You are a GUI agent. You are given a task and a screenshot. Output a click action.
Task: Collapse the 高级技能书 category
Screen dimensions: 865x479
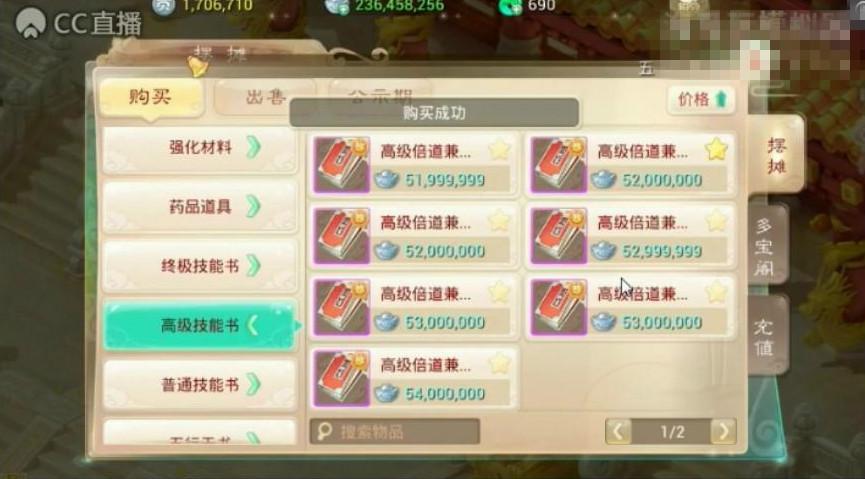200,326
